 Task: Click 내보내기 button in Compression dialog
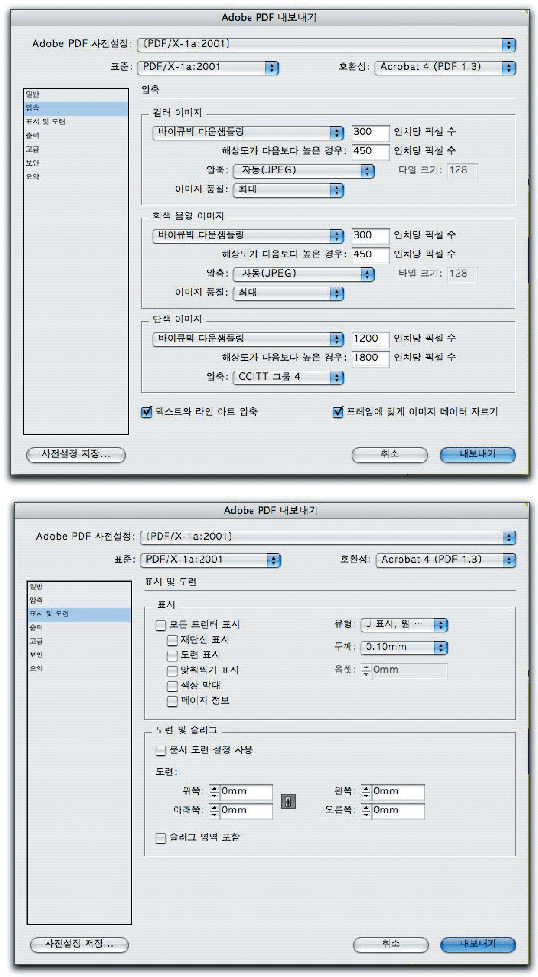pyautogui.click(x=478, y=455)
